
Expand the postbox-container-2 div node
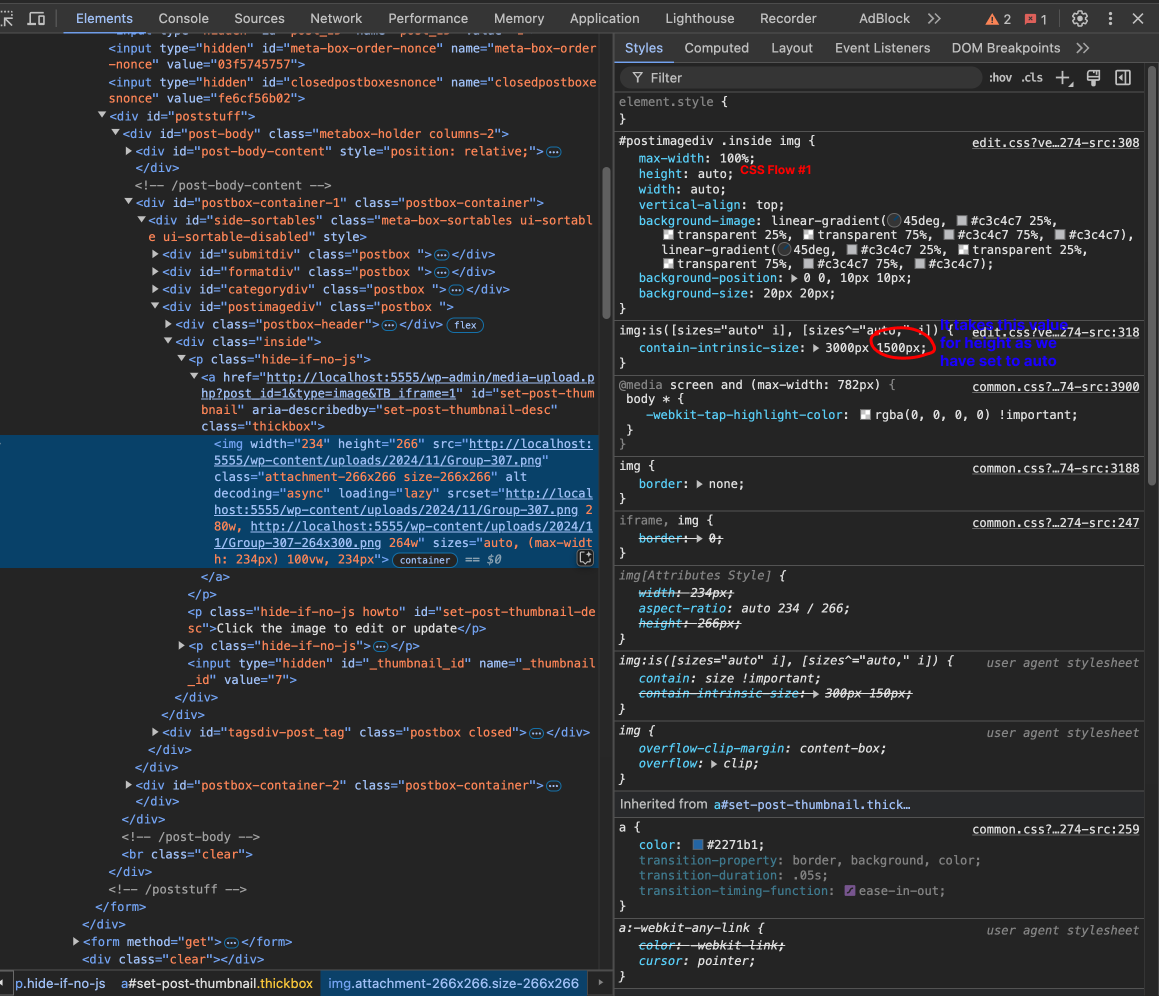point(128,785)
